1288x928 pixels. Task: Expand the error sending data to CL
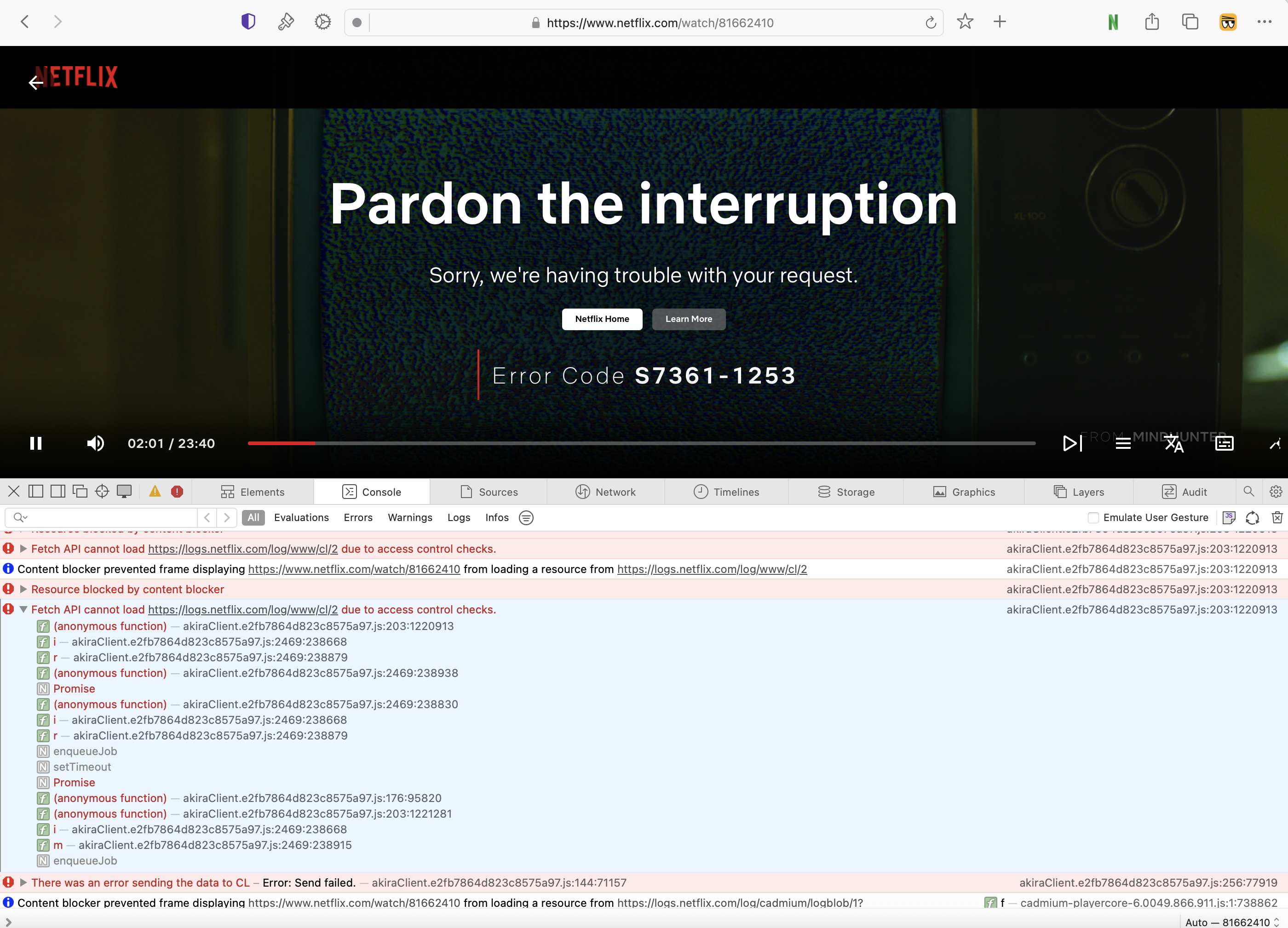click(x=23, y=882)
